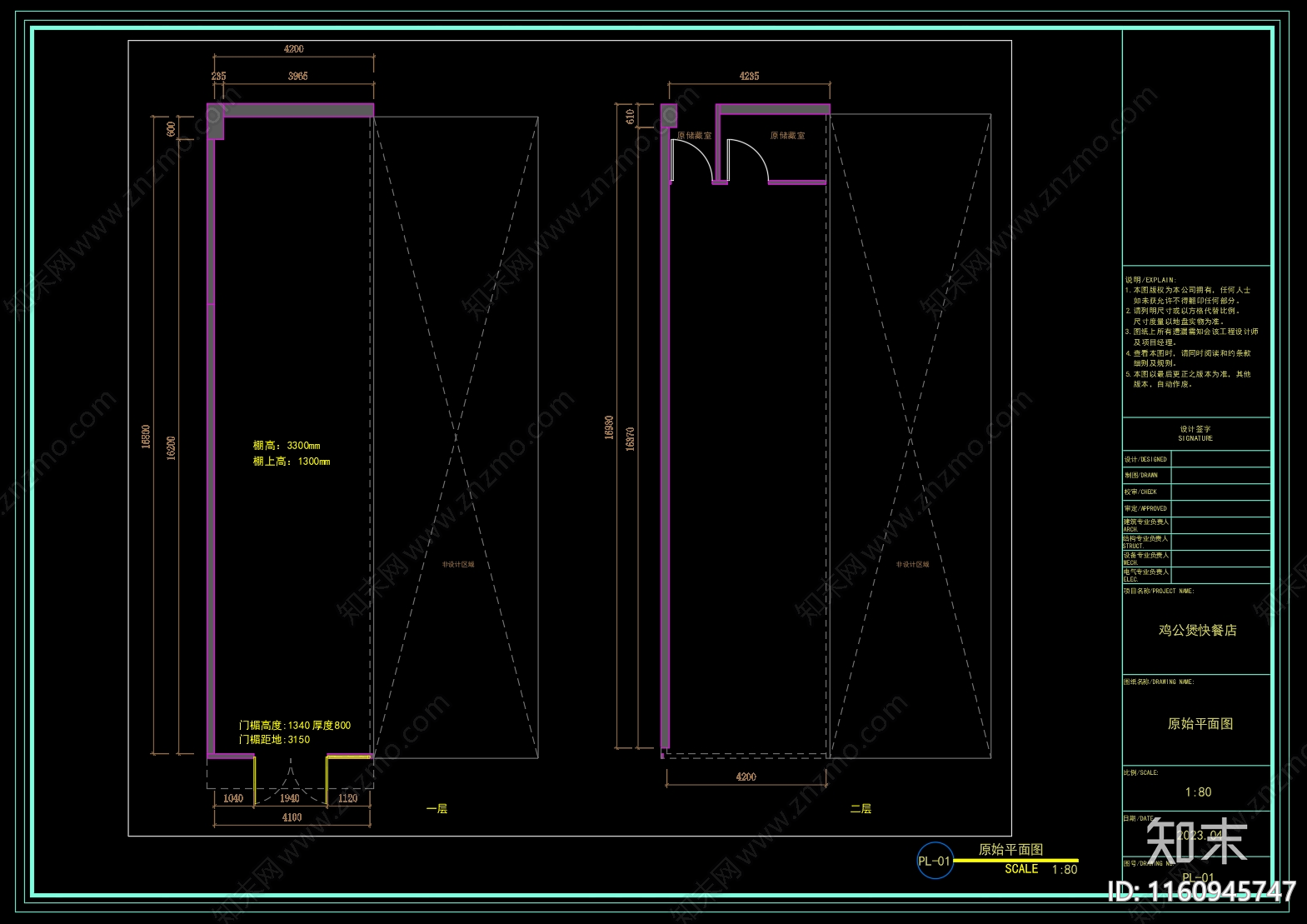This screenshot has width=1307, height=924.
Task: Click the 项目名称/PROJECT NAME label
Action: click(x=1159, y=591)
